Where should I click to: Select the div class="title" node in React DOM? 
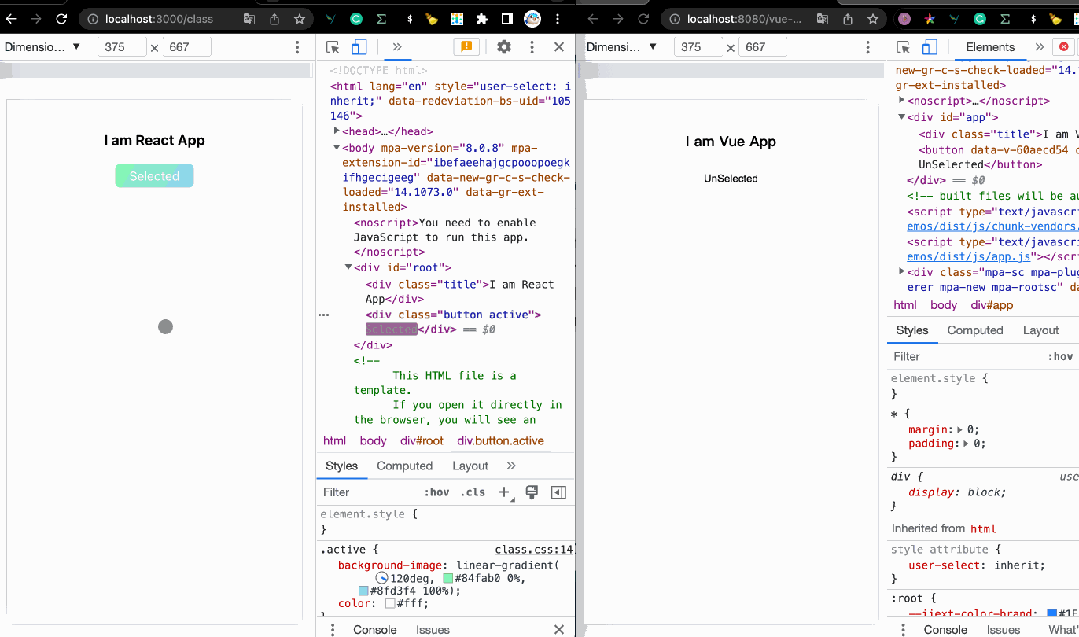[460, 292]
